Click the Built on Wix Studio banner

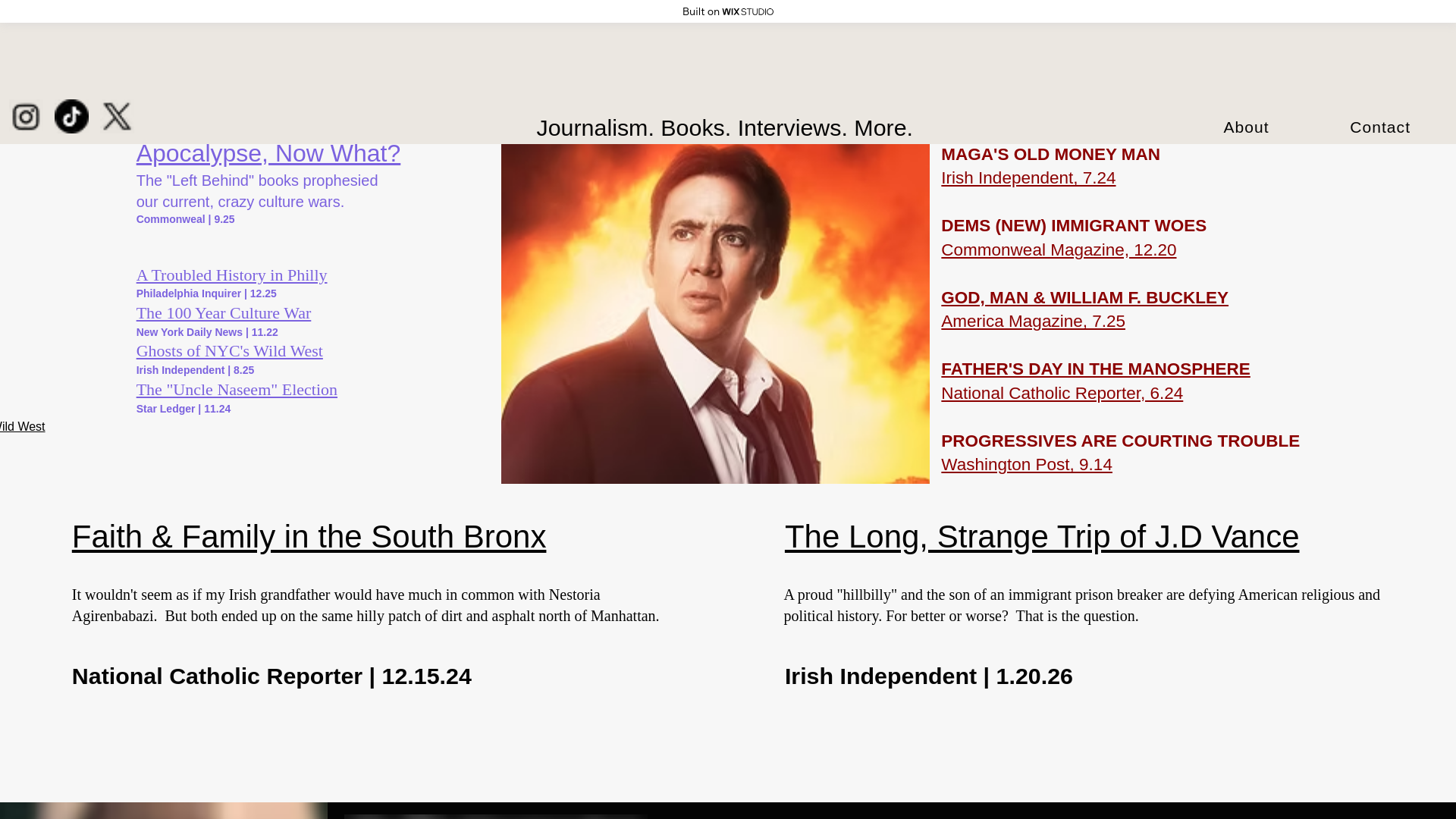coord(728,11)
